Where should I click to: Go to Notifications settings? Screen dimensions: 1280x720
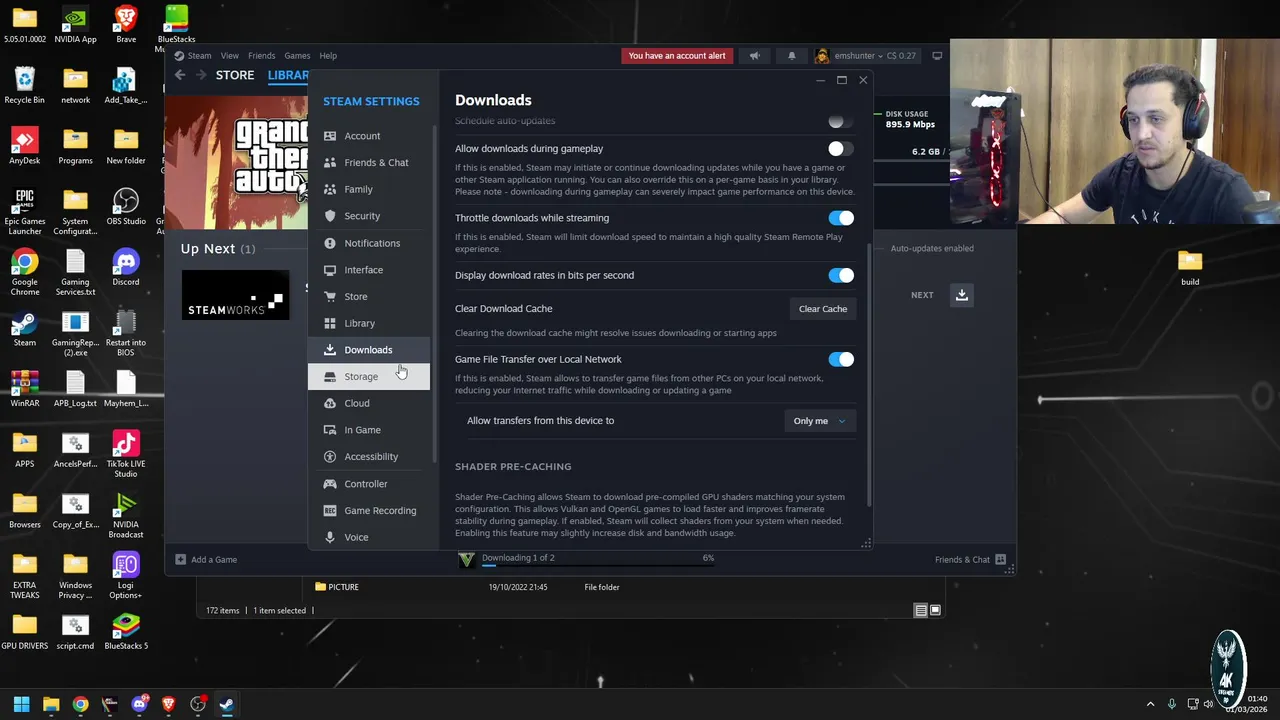click(369, 243)
